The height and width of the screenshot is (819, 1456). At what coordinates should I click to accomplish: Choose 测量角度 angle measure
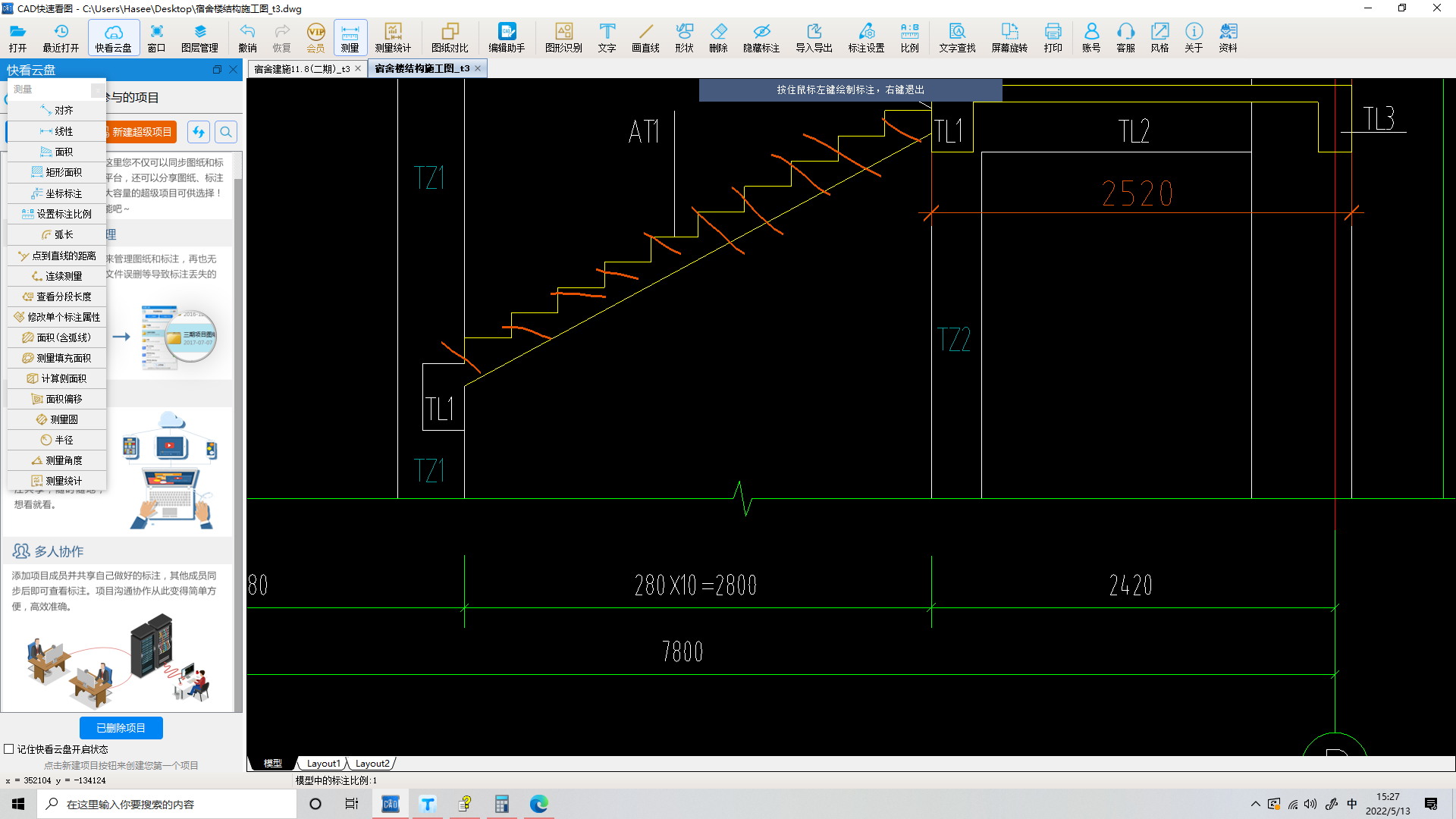coord(57,460)
